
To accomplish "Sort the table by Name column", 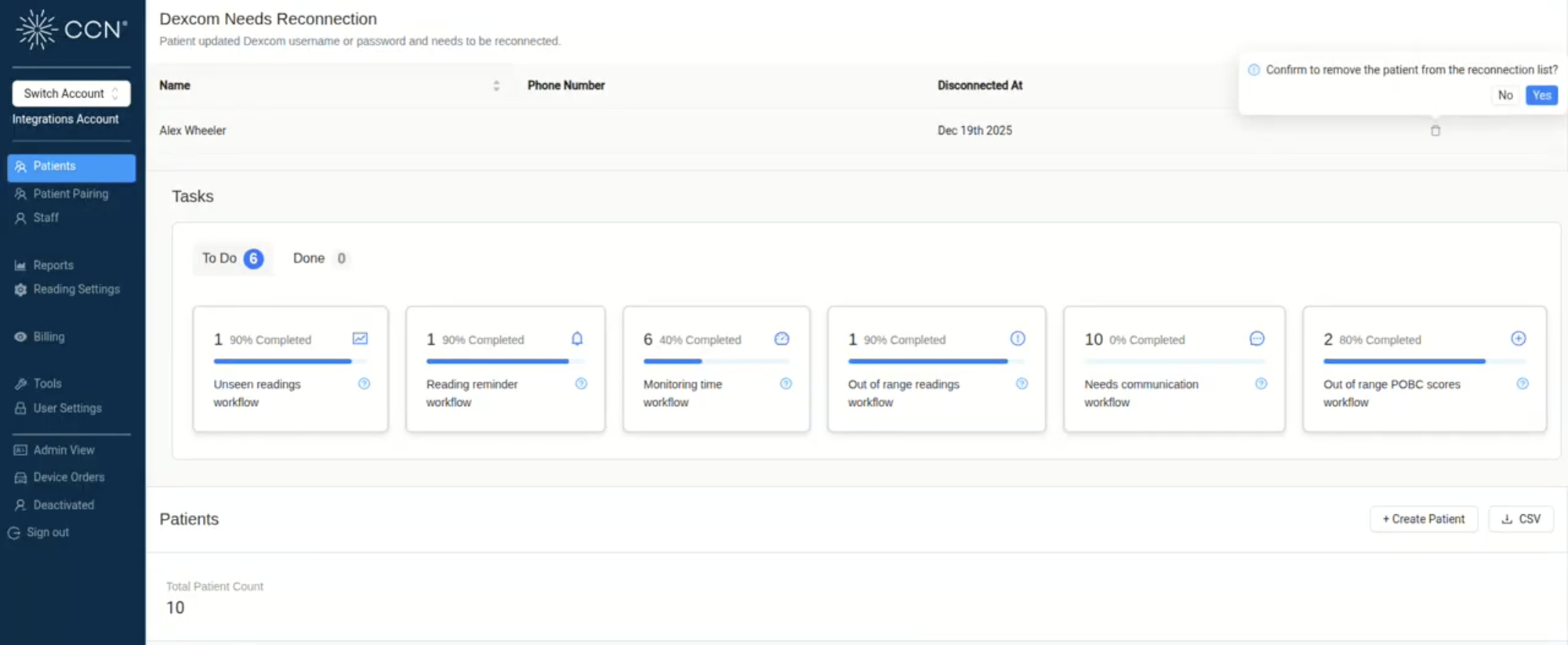I will click(495, 85).
